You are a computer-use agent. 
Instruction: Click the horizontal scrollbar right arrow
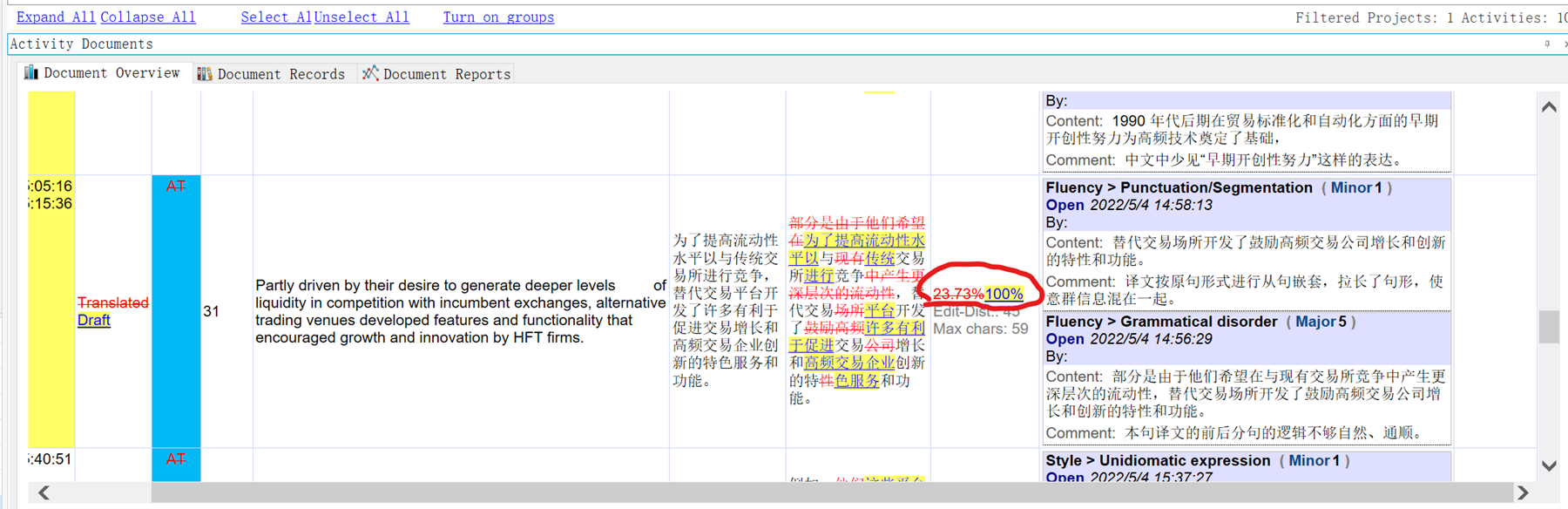1523,493
